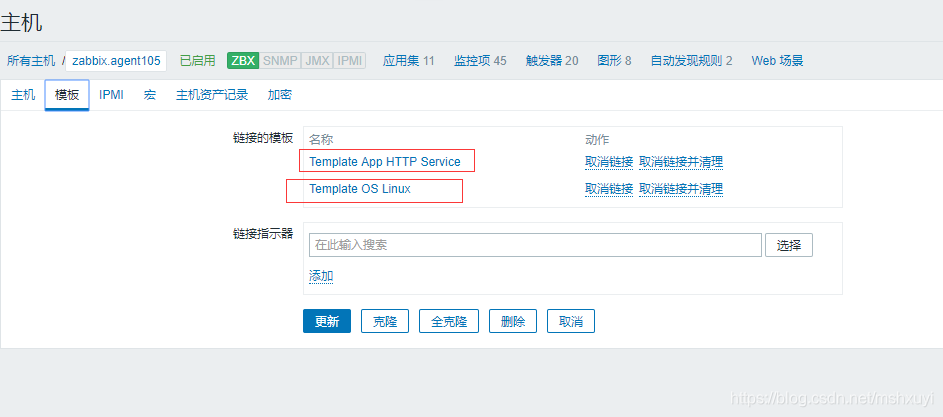Click the green ZBX availability badge
Screen dimensions: 943x417
coord(243,61)
